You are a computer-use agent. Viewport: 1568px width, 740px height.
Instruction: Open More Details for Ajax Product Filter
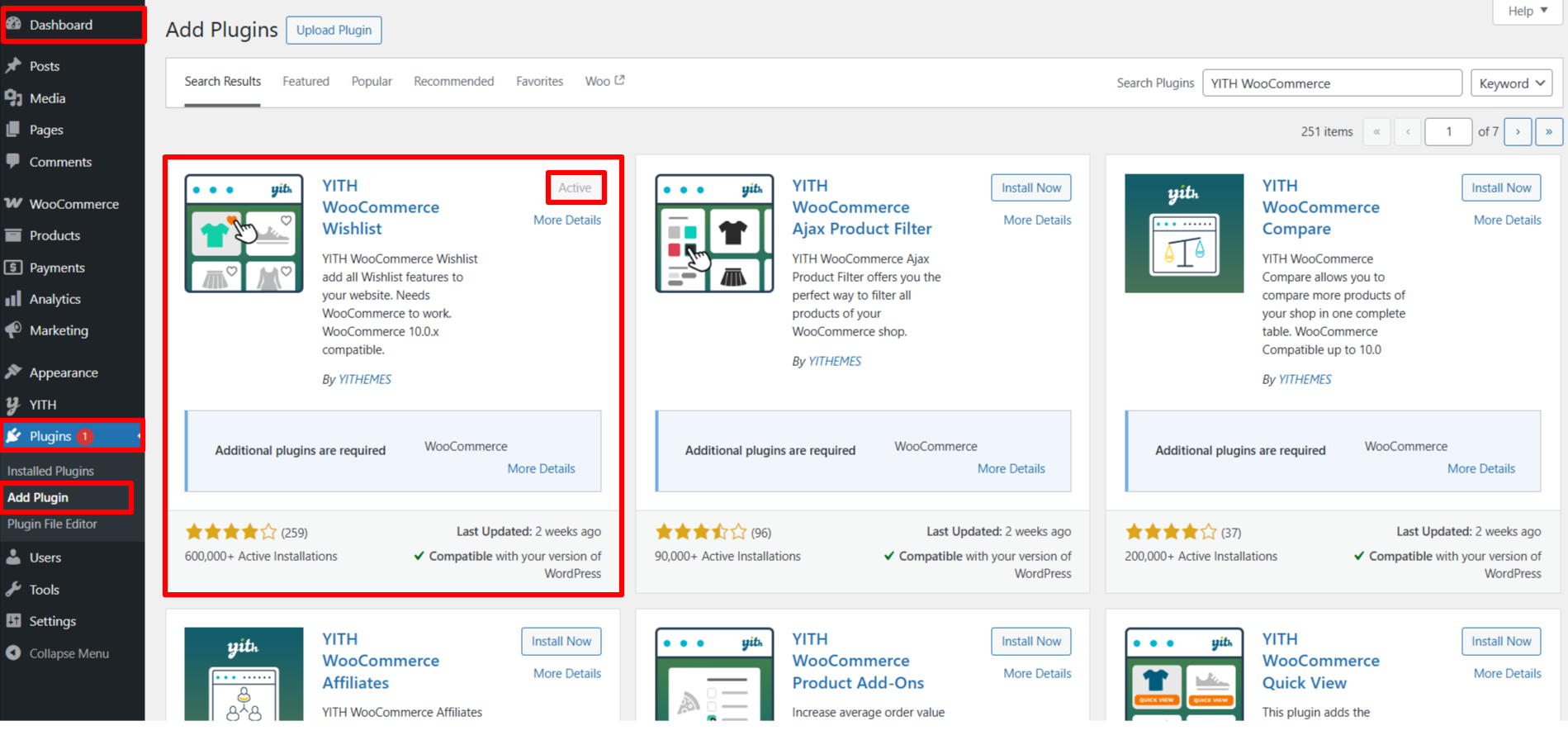(1037, 220)
